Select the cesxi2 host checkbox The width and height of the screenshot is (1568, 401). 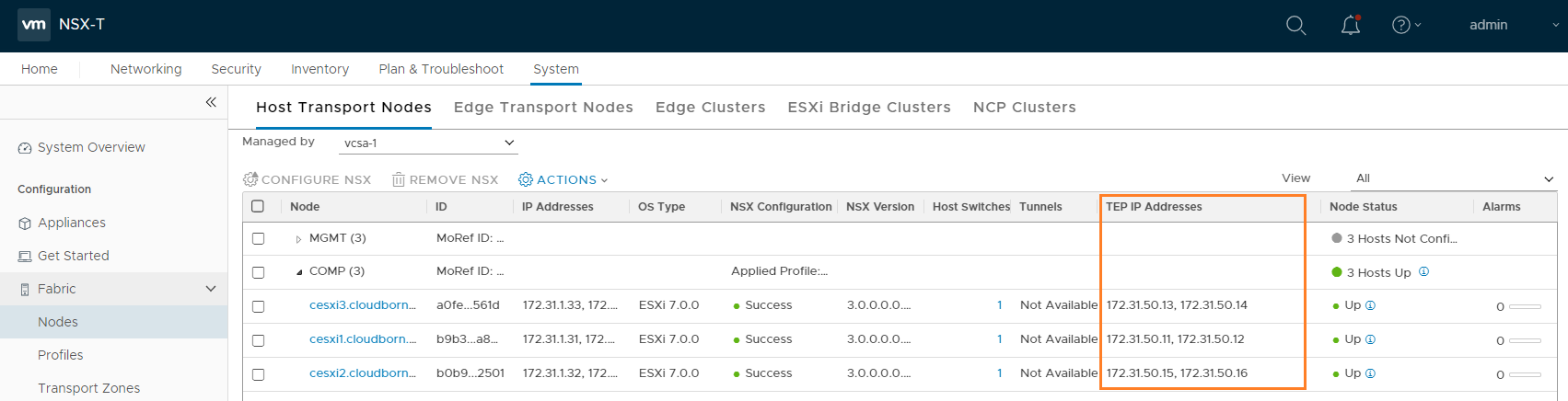tap(258, 374)
